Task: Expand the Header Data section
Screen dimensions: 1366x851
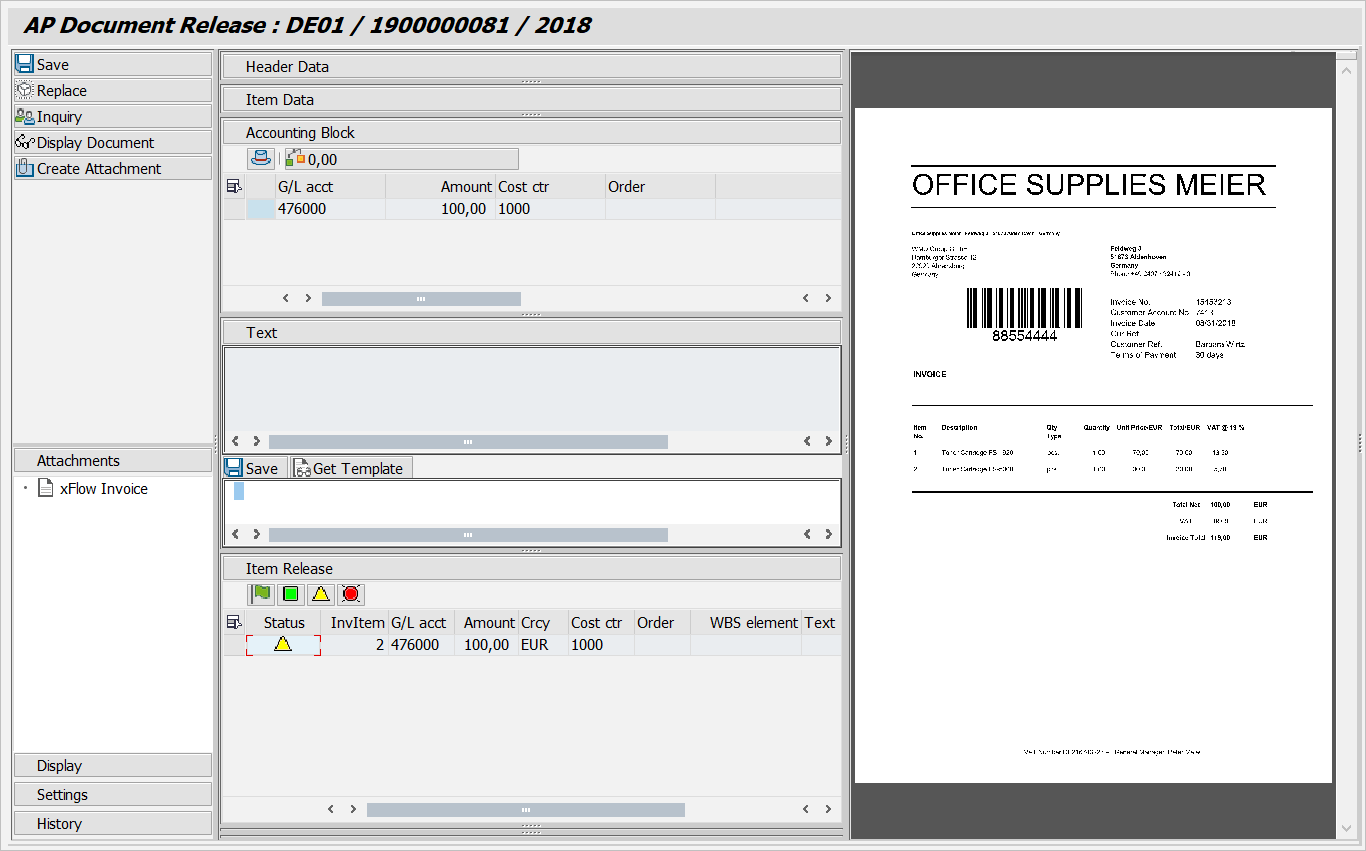Action: 531,67
